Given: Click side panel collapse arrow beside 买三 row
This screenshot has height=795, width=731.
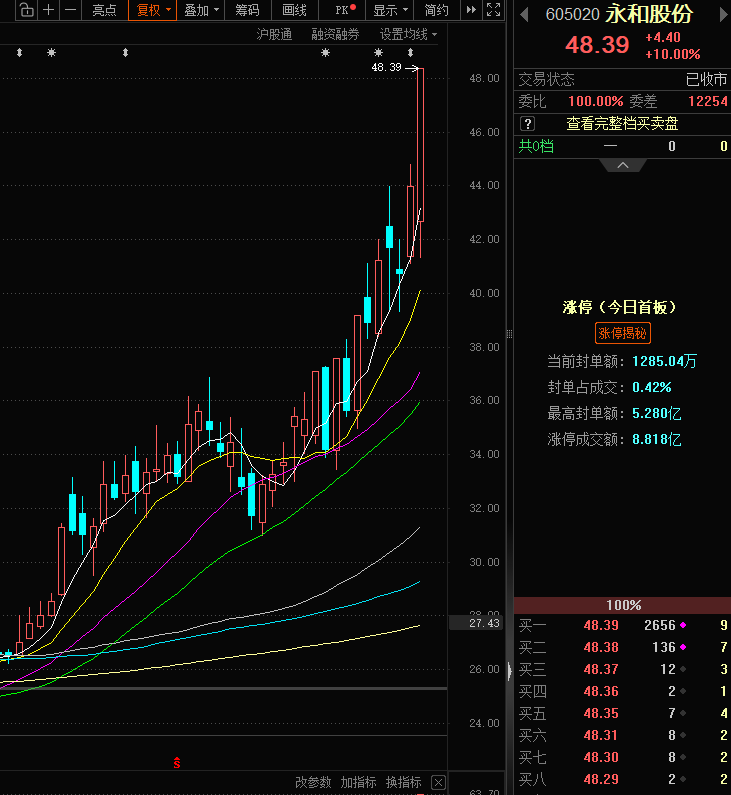Looking at the screenshot, I should click(x=510, y=670).
